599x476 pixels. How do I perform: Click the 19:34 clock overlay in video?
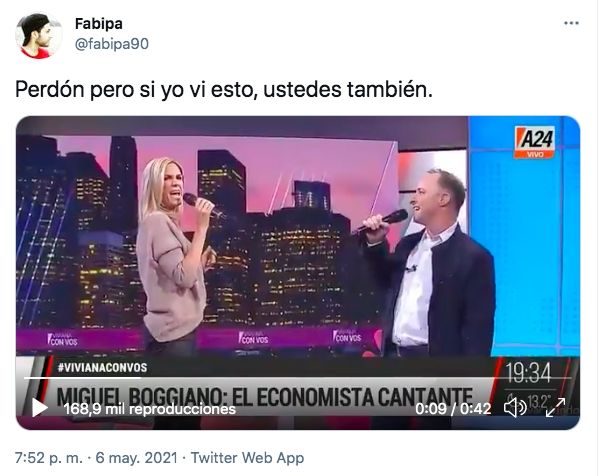[x=528, y=373]
